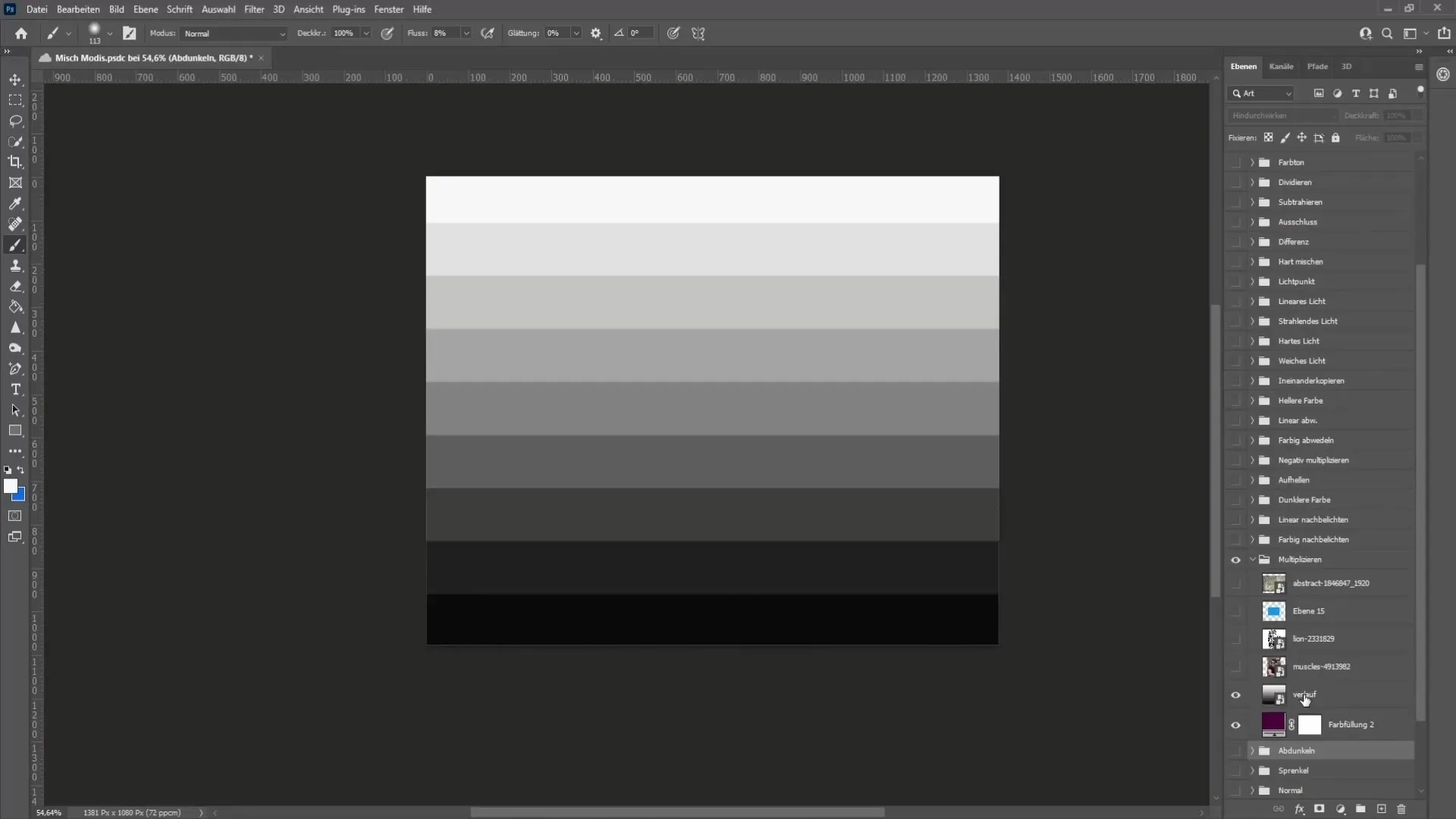Image resolution: width=1456 pixels, height=819 pixels.
Task: Select the Crop tool
Action: [x=15, y=162]
